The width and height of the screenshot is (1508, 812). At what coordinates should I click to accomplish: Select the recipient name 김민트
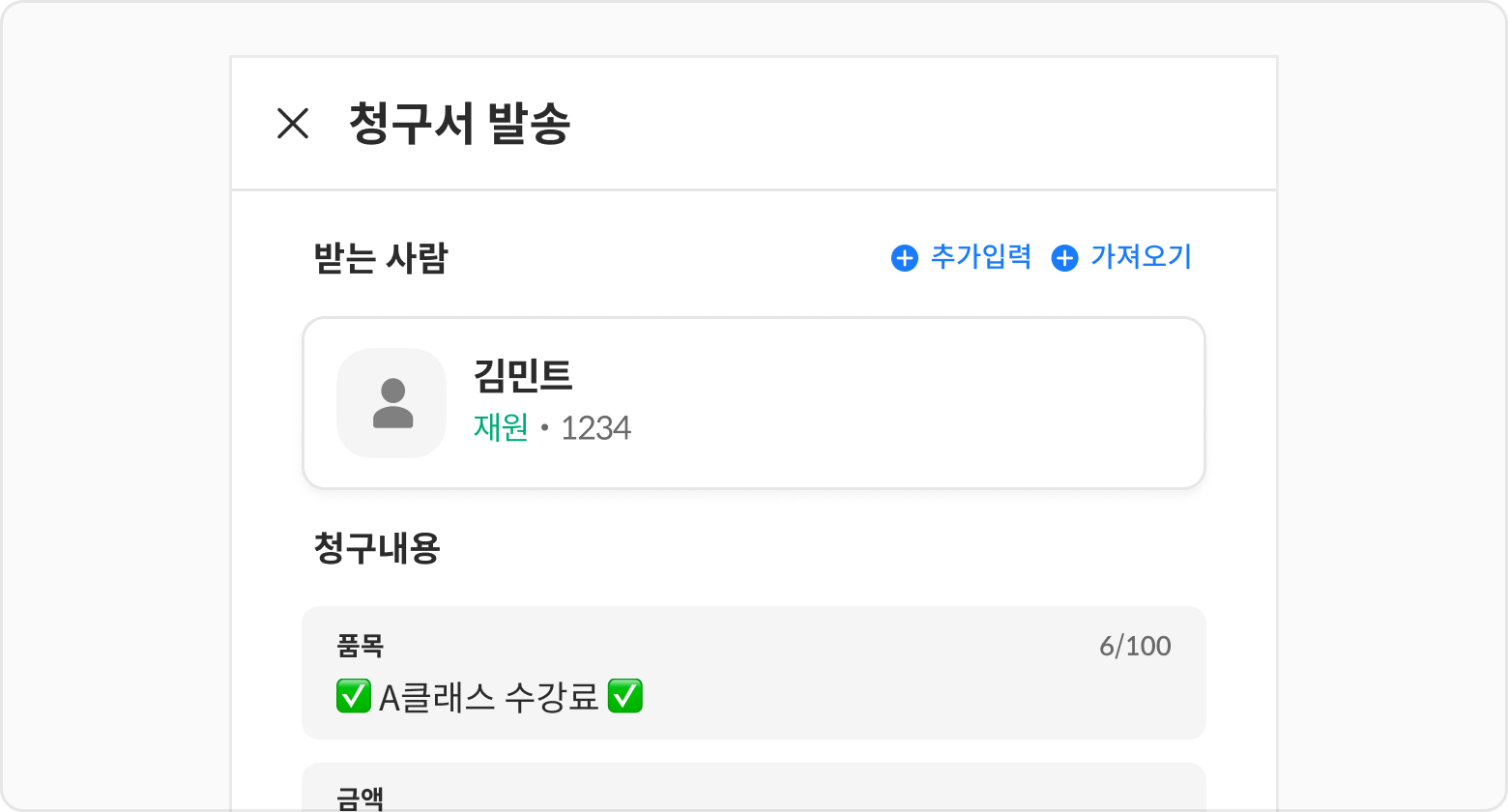[523, 376]
